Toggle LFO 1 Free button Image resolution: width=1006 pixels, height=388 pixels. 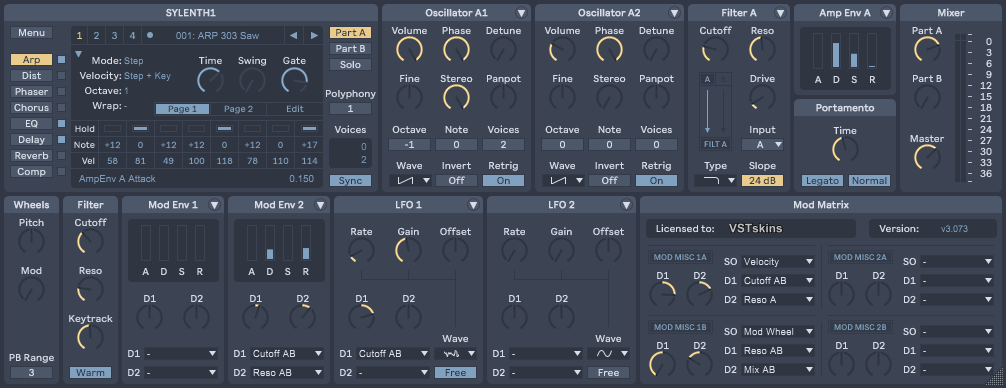(456, 373)
